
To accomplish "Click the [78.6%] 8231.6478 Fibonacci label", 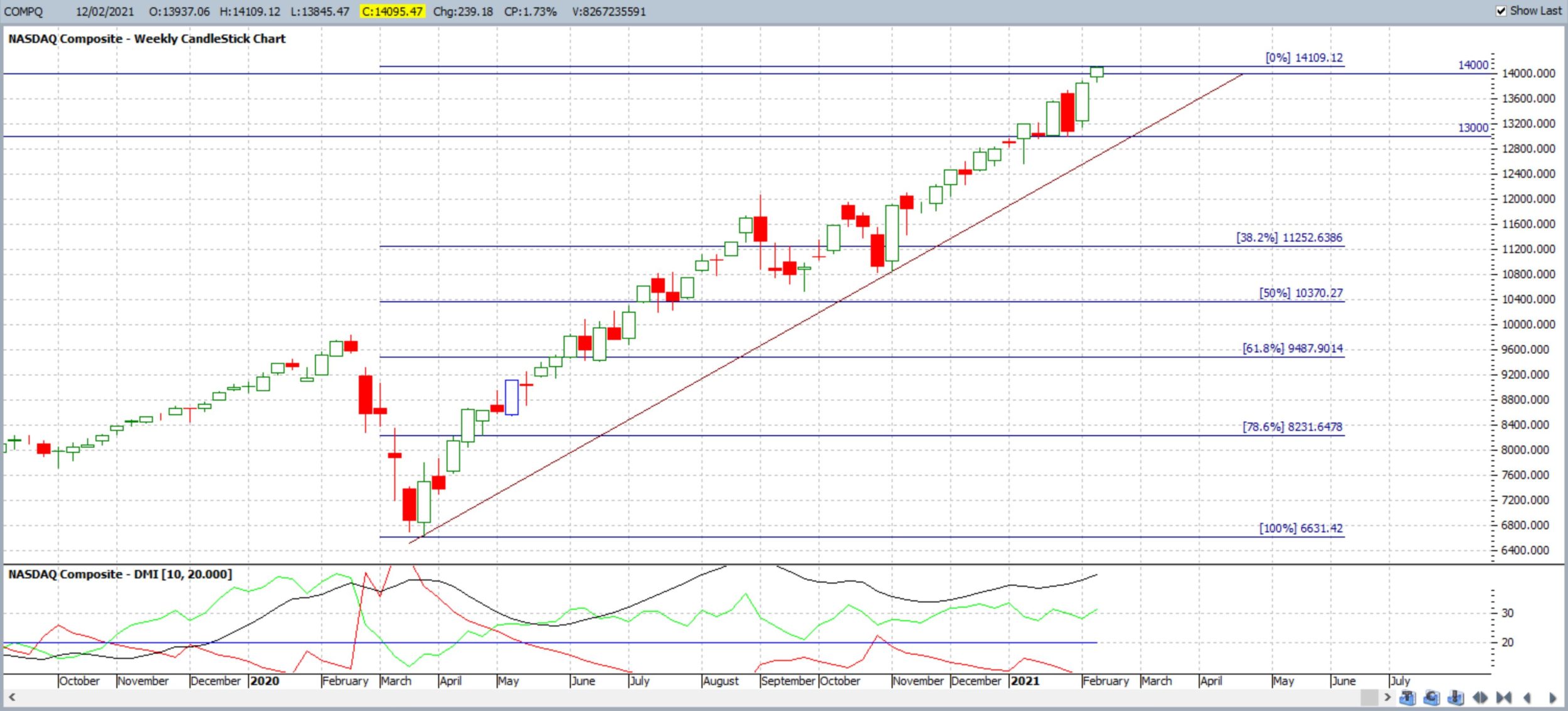I will [x=1292, y=426].
